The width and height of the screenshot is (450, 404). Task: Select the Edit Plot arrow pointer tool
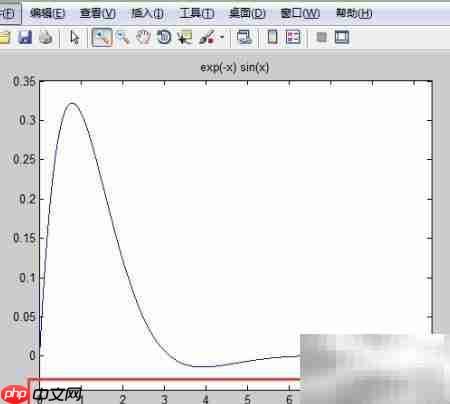coord(75,37)
